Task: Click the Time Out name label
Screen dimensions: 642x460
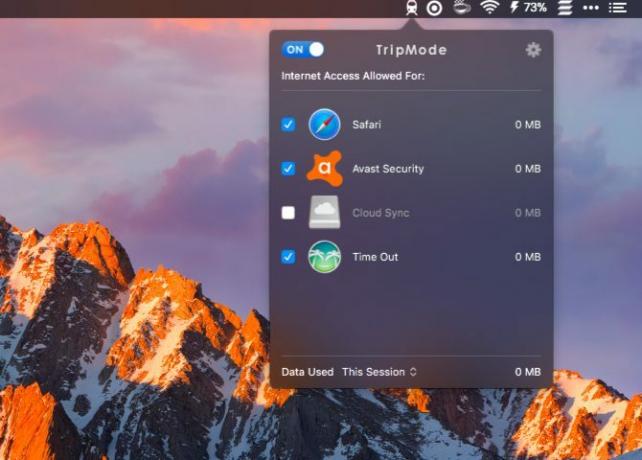Action: [375, 257]
